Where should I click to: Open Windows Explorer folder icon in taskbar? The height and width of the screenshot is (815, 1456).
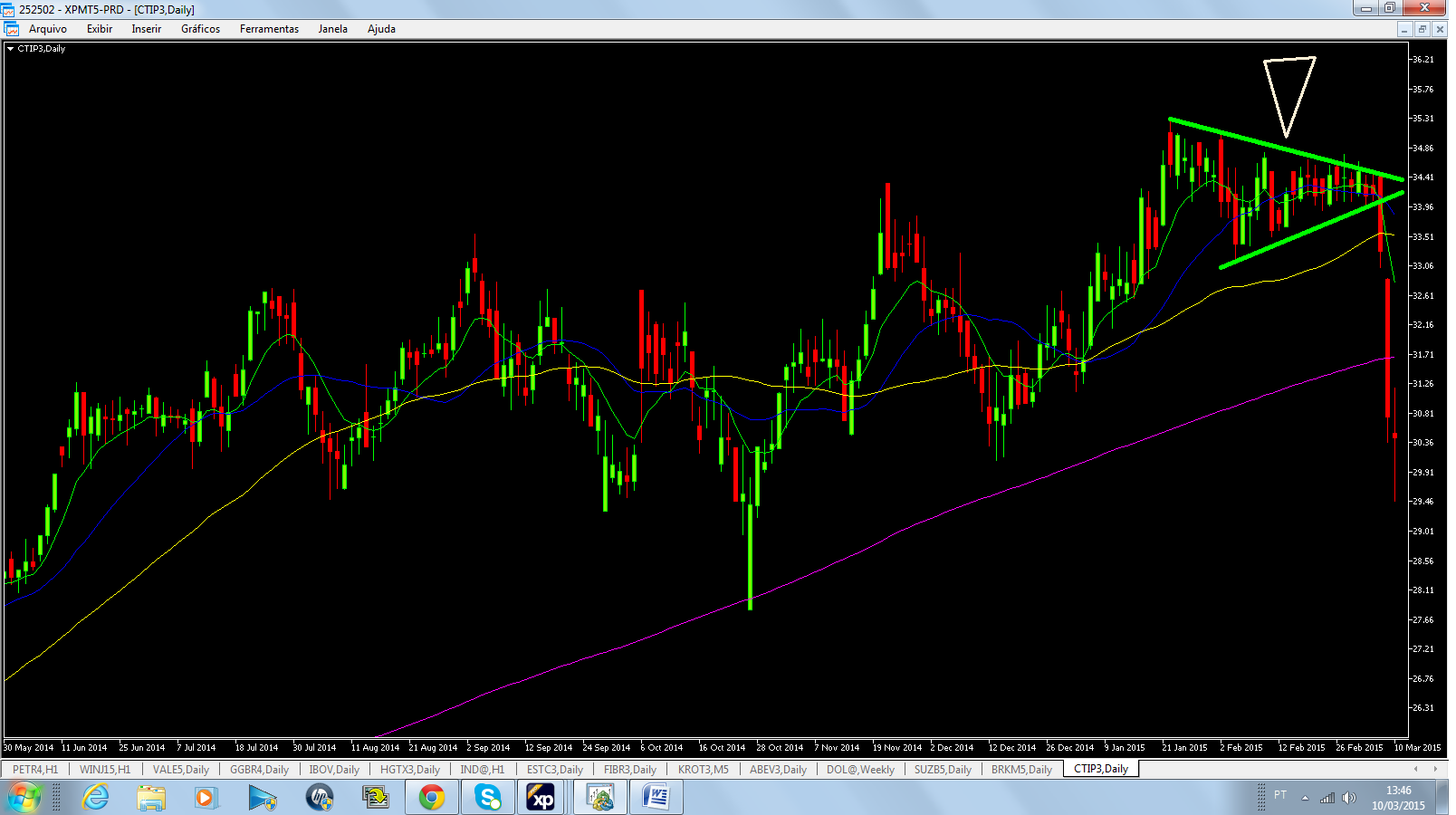pos(151,797)
